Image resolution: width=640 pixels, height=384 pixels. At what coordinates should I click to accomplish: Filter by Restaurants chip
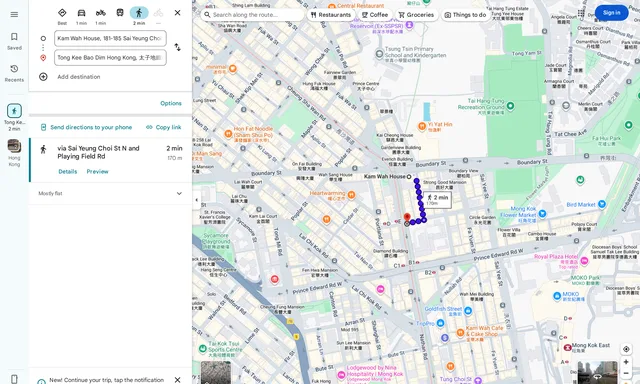pos(331,15)
